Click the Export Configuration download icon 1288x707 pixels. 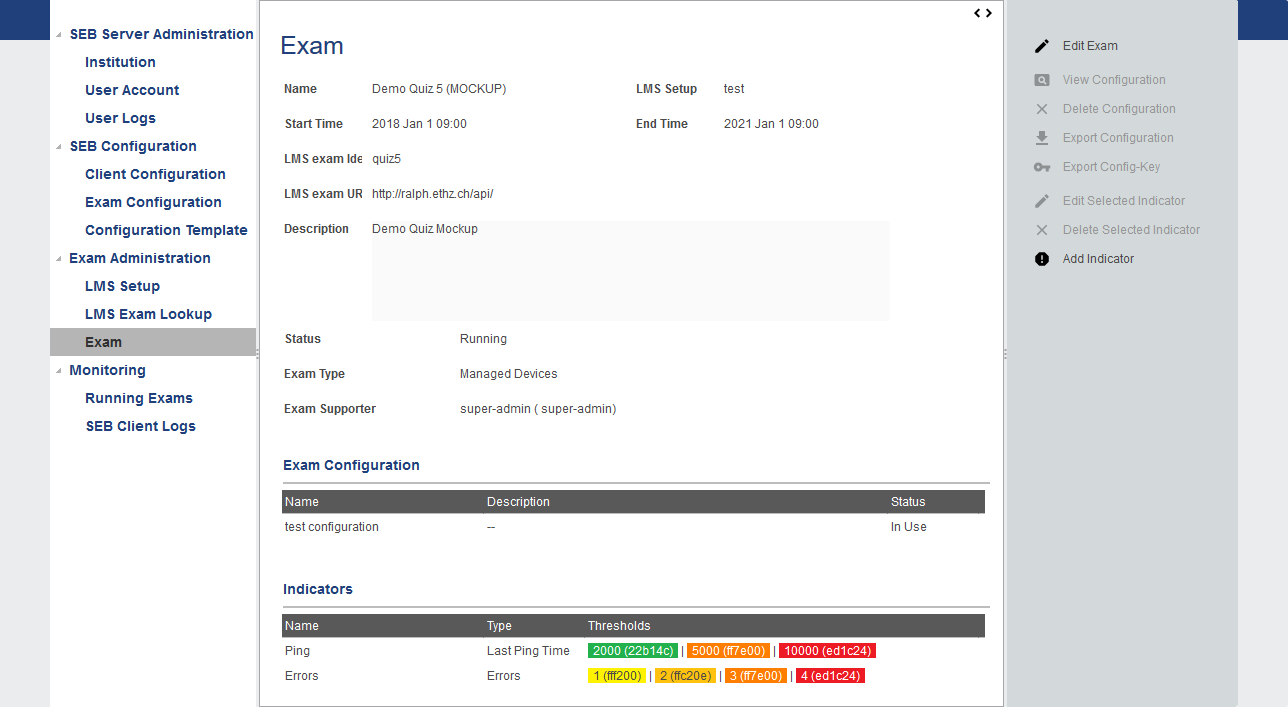pyautogui.click(x=1042, y=138)
